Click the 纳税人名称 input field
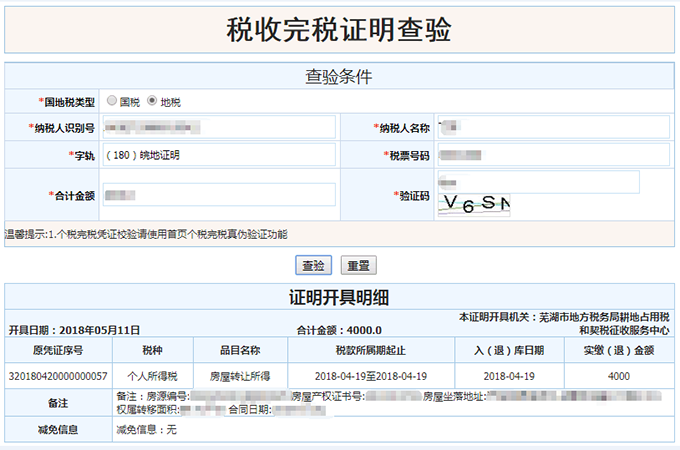 553,128
